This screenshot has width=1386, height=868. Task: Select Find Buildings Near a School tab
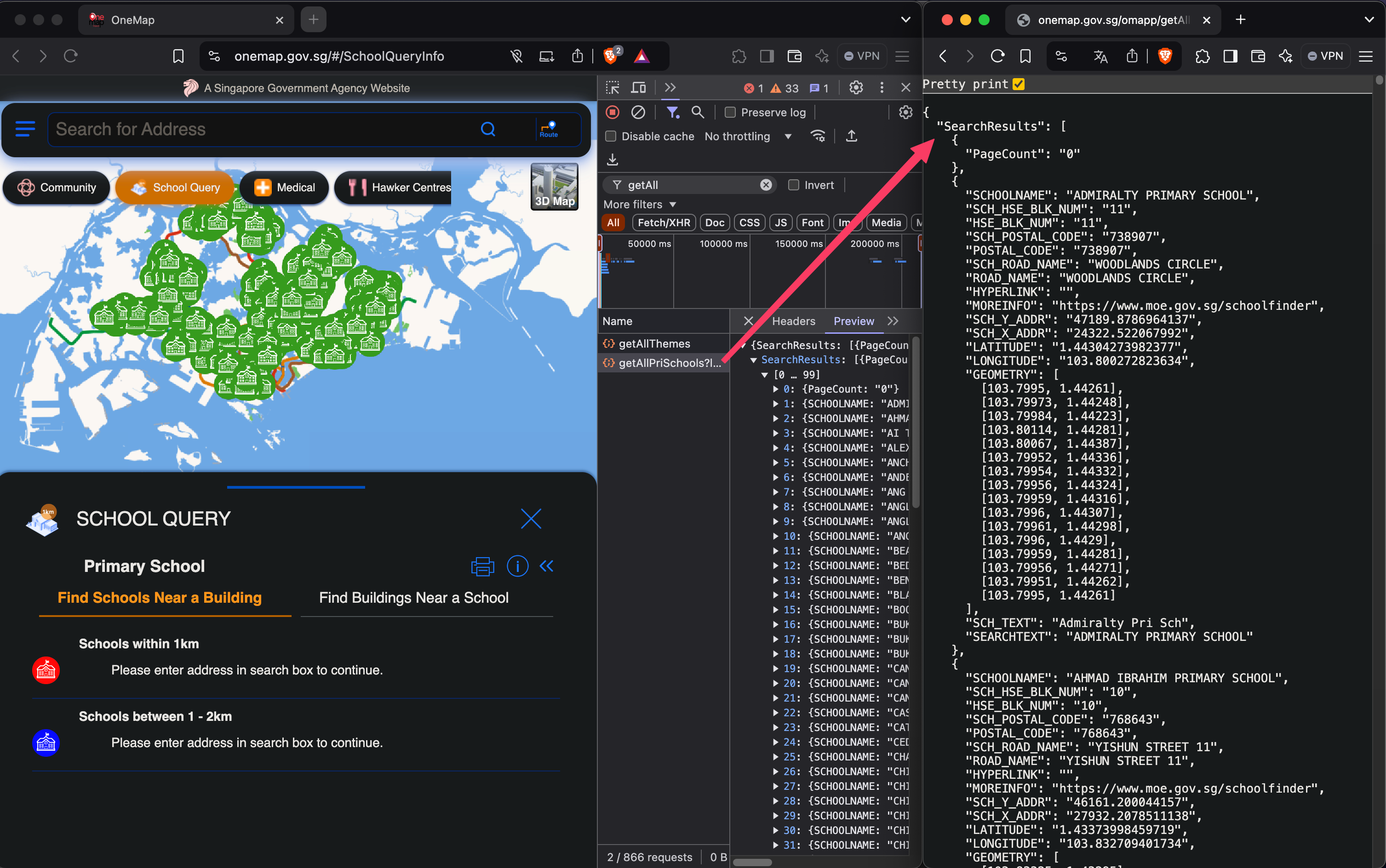(413, 598)
